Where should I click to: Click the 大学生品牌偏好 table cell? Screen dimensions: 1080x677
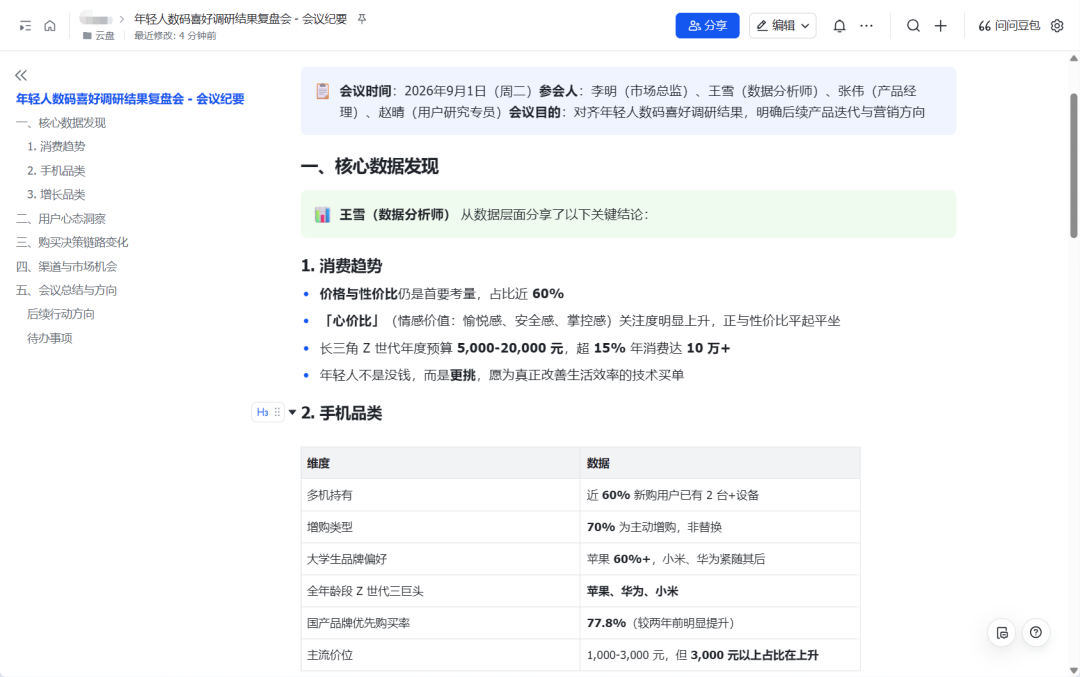point(440,559)
